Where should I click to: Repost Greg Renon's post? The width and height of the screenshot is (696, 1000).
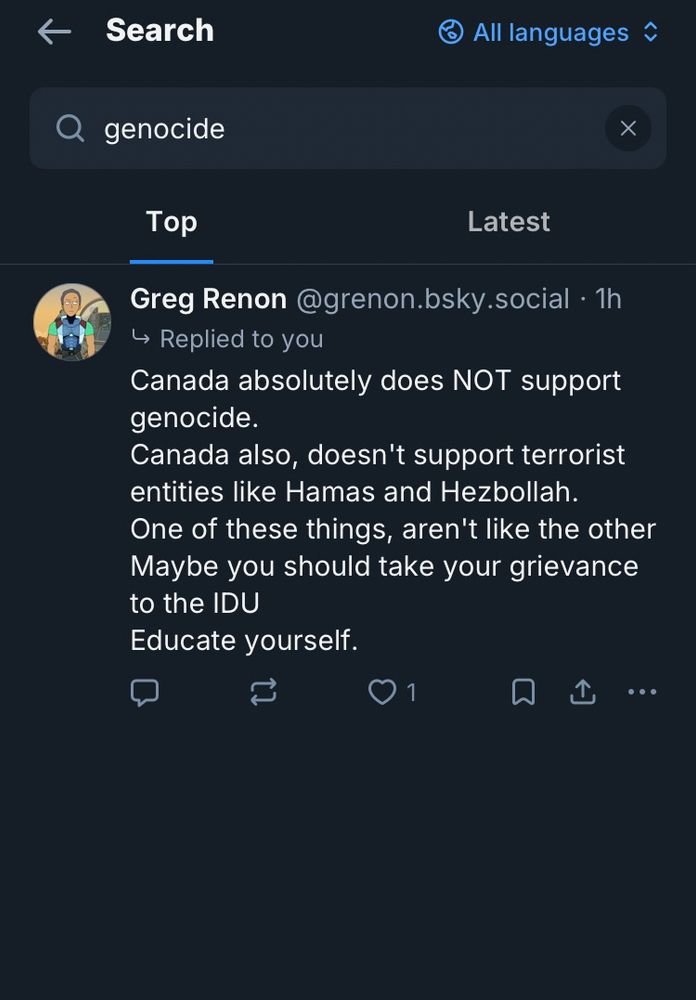pos(263,691)
